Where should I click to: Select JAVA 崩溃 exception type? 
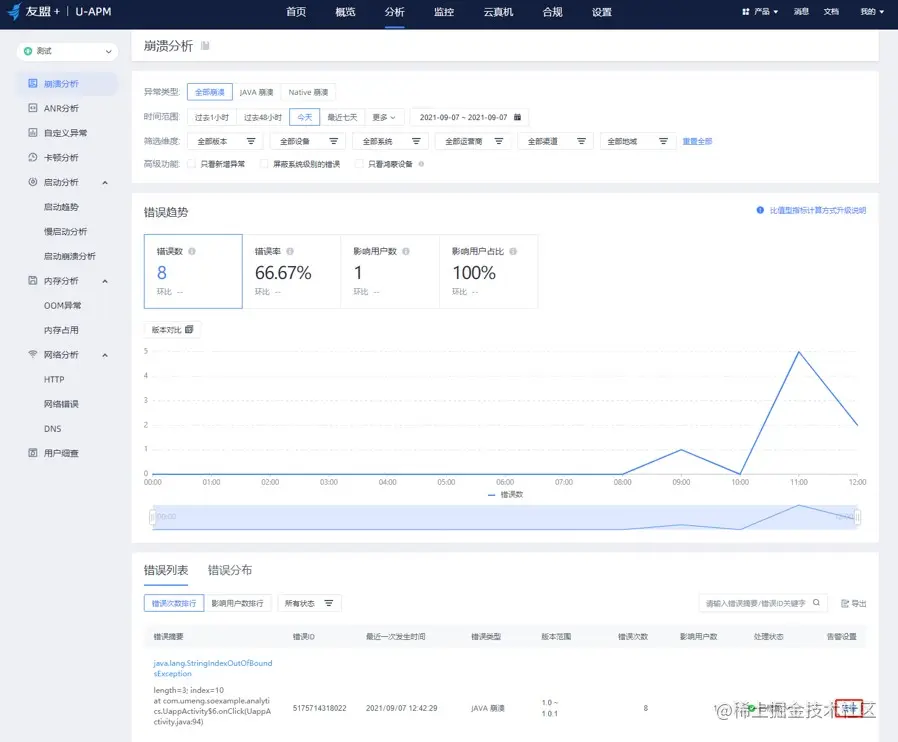pyautogui.click(x=257, y=92)
